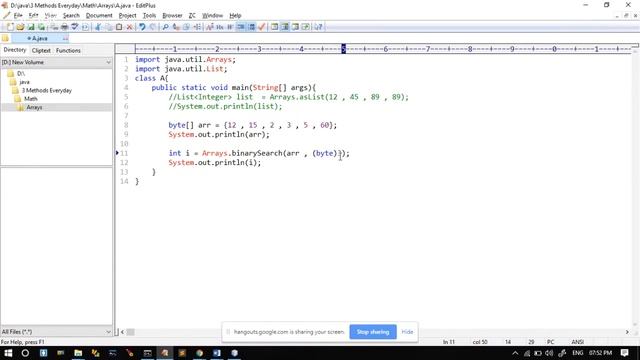Run the spell check toolbar icon
The width and height of the screenshot is (640, 360).
click(x=75, y=27)
